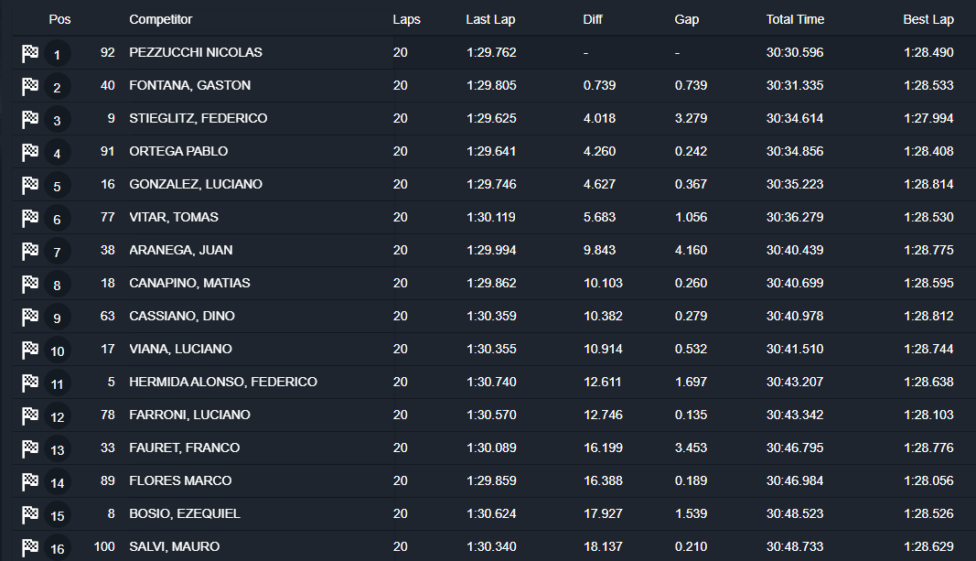976x561 pixels.
Task: Click the Total Time column header
Action: [x=794, y=20]
